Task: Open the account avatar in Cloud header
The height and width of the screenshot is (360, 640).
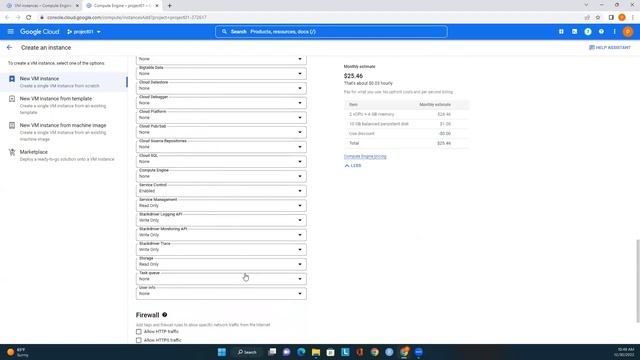Action: 628,31
